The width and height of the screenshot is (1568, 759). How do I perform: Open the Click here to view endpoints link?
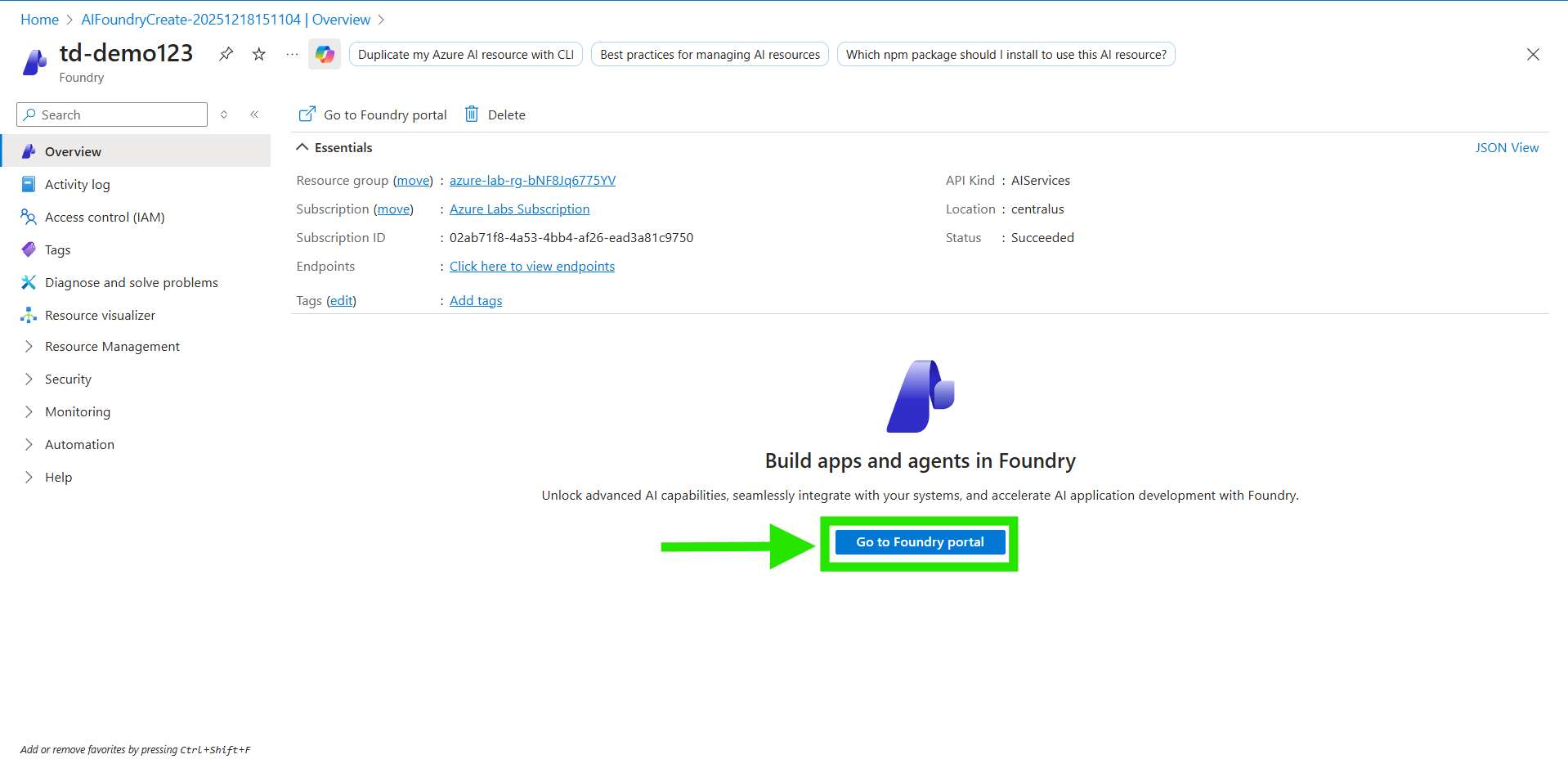point(531,267)
